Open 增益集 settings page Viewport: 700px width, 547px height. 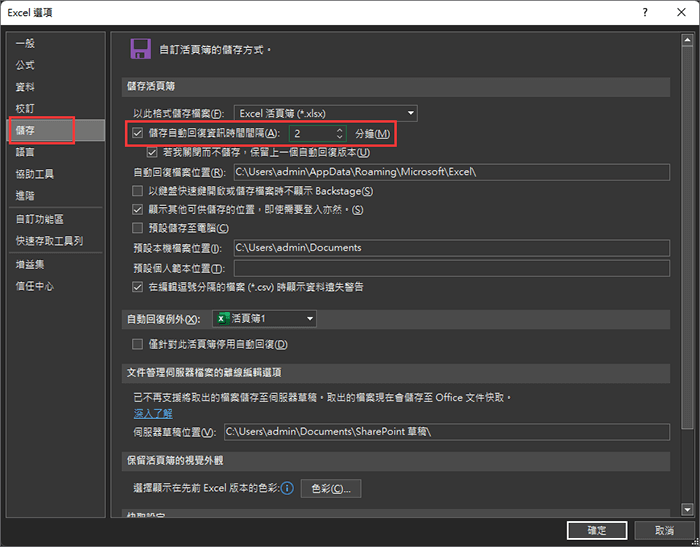click(56, 264)
